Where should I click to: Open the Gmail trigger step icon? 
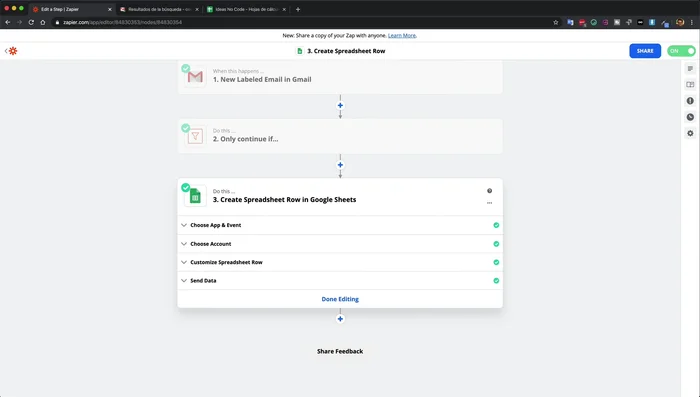[x=195, y=77]
